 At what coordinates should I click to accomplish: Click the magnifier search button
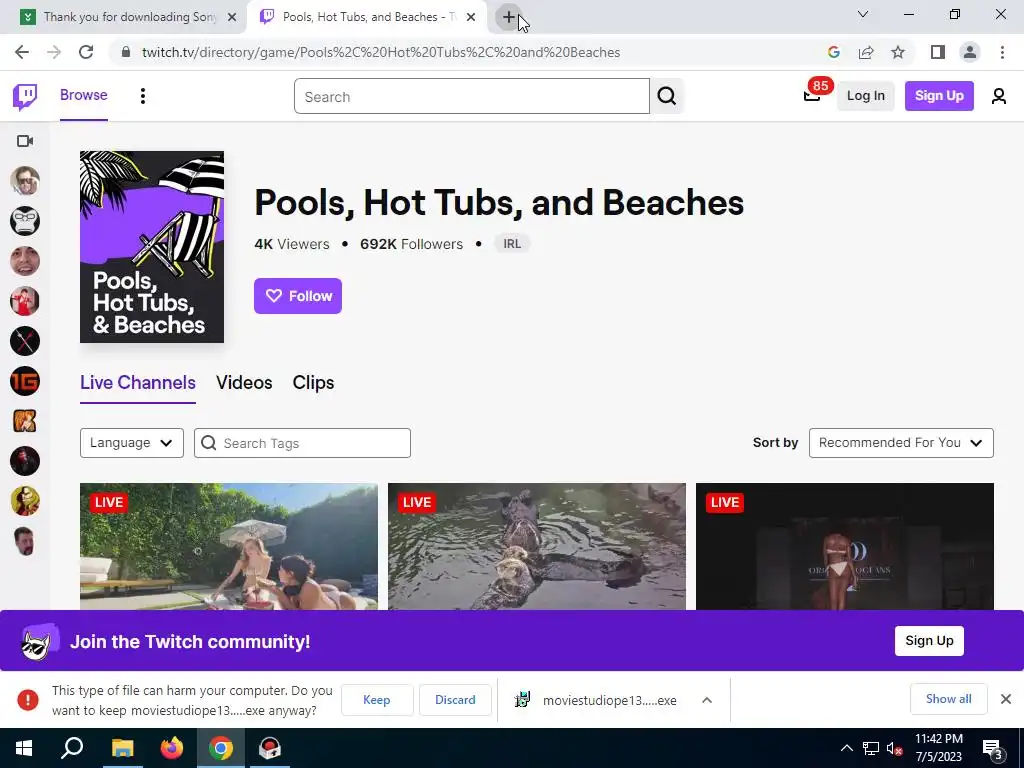(x=667, y=96)
